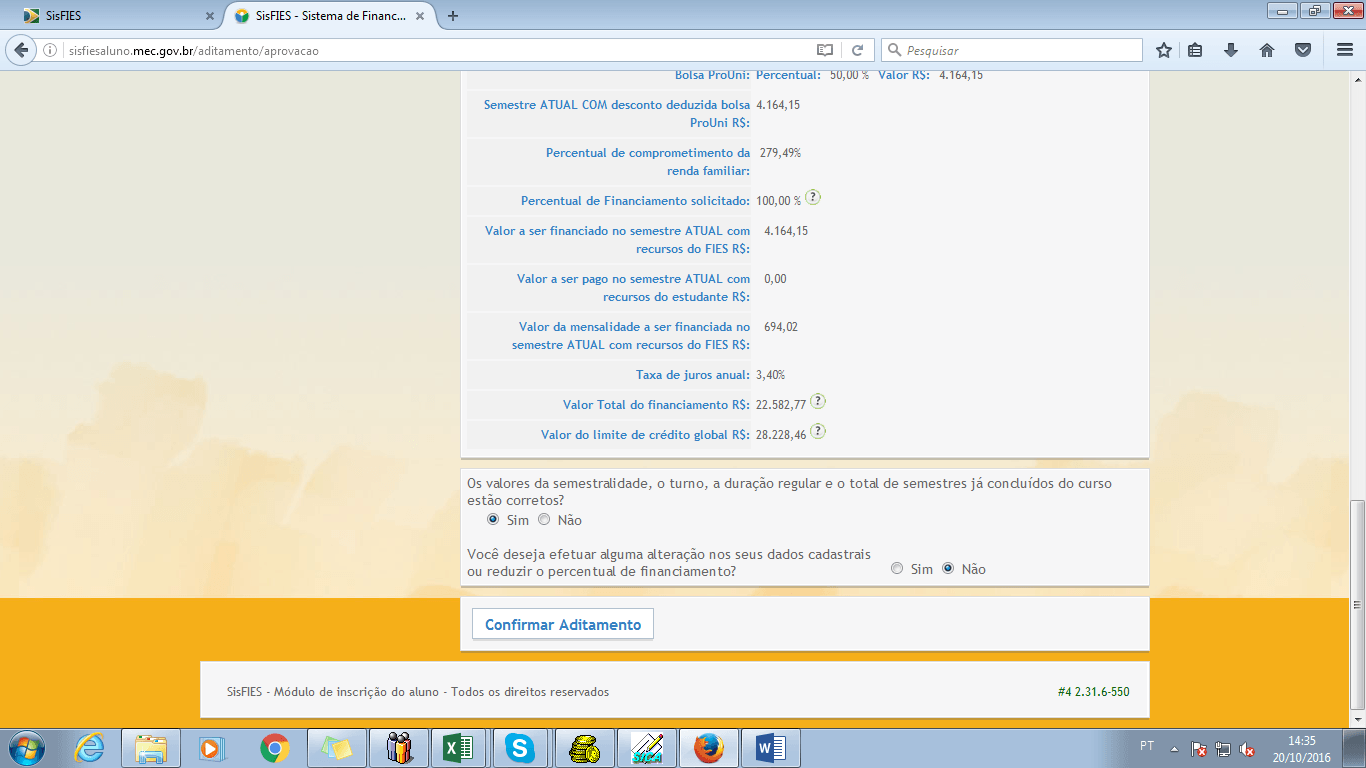Viewport: 1366px width, 768px height.
Task: Open a new browser tab
Action: [x=453, y=16]
